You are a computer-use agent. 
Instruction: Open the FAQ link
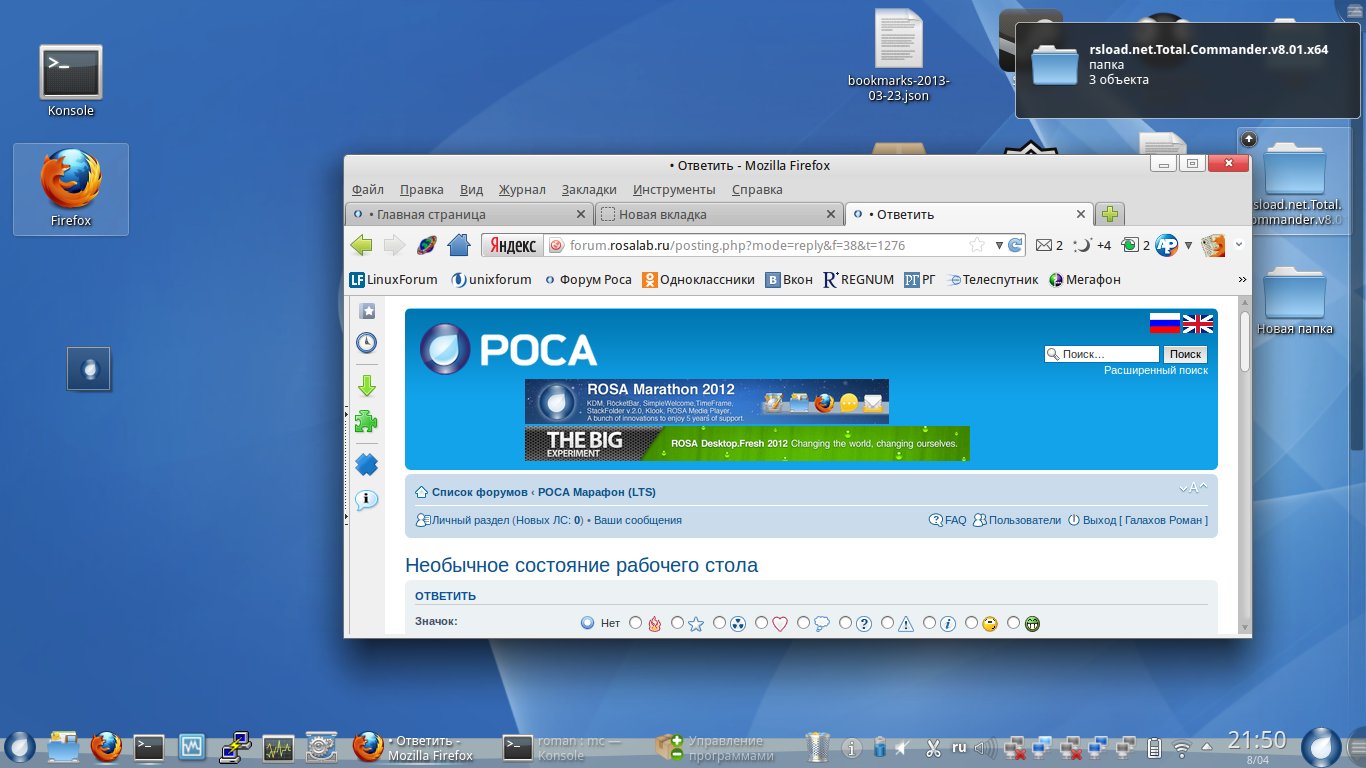pyautogui.click(x=956, y=520)
